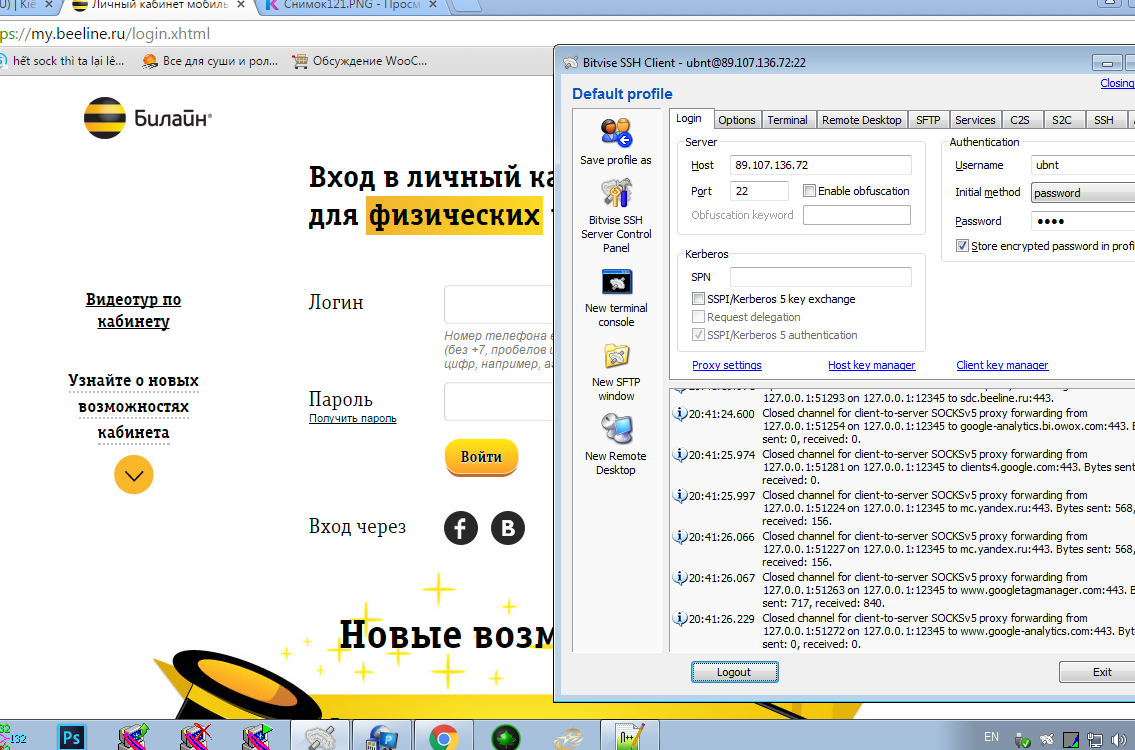
Task: Click the SPN input field
Action: point(821,277)
